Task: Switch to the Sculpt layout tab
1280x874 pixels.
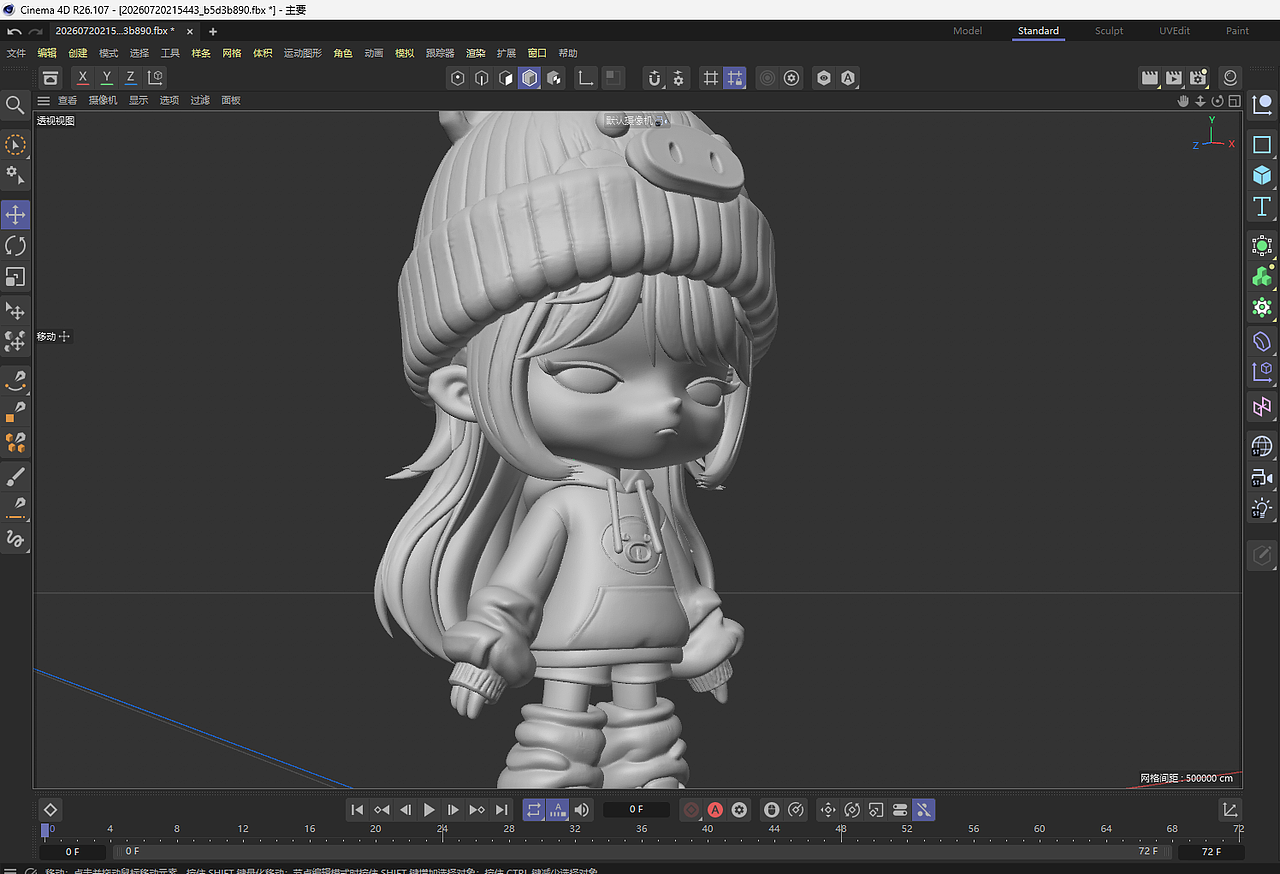Action: pos(1109,31)
